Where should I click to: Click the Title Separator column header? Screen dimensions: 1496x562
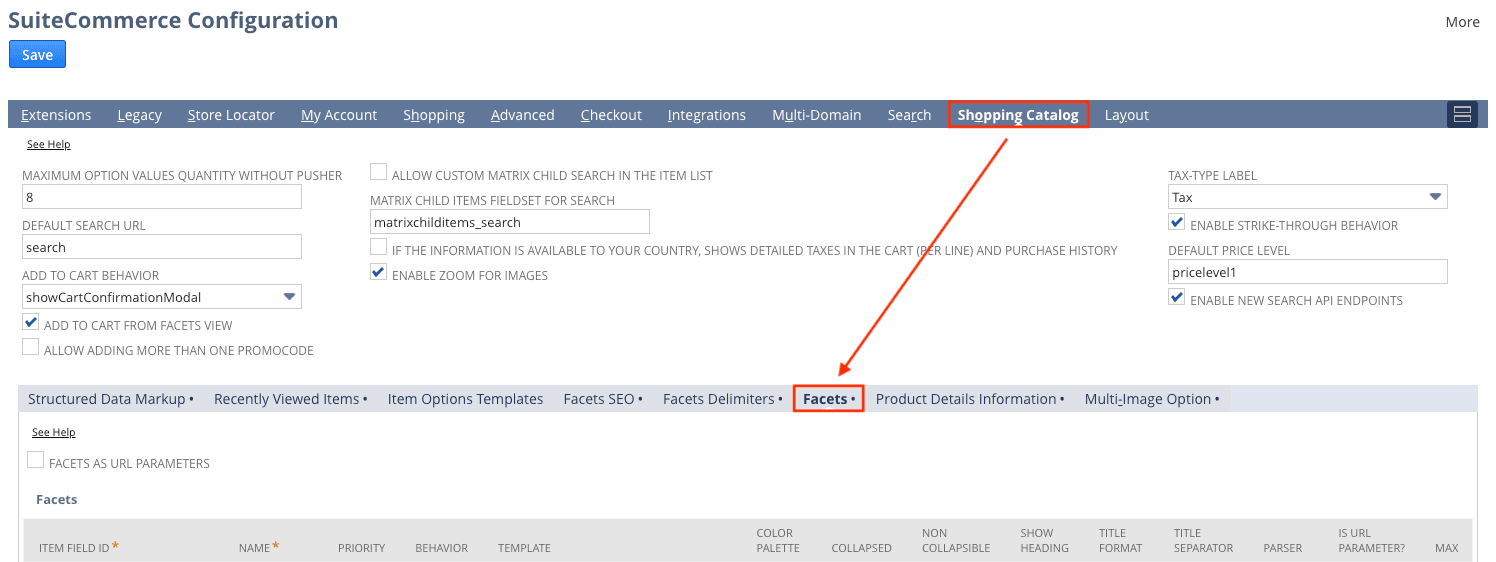[x=1203, y=540]
